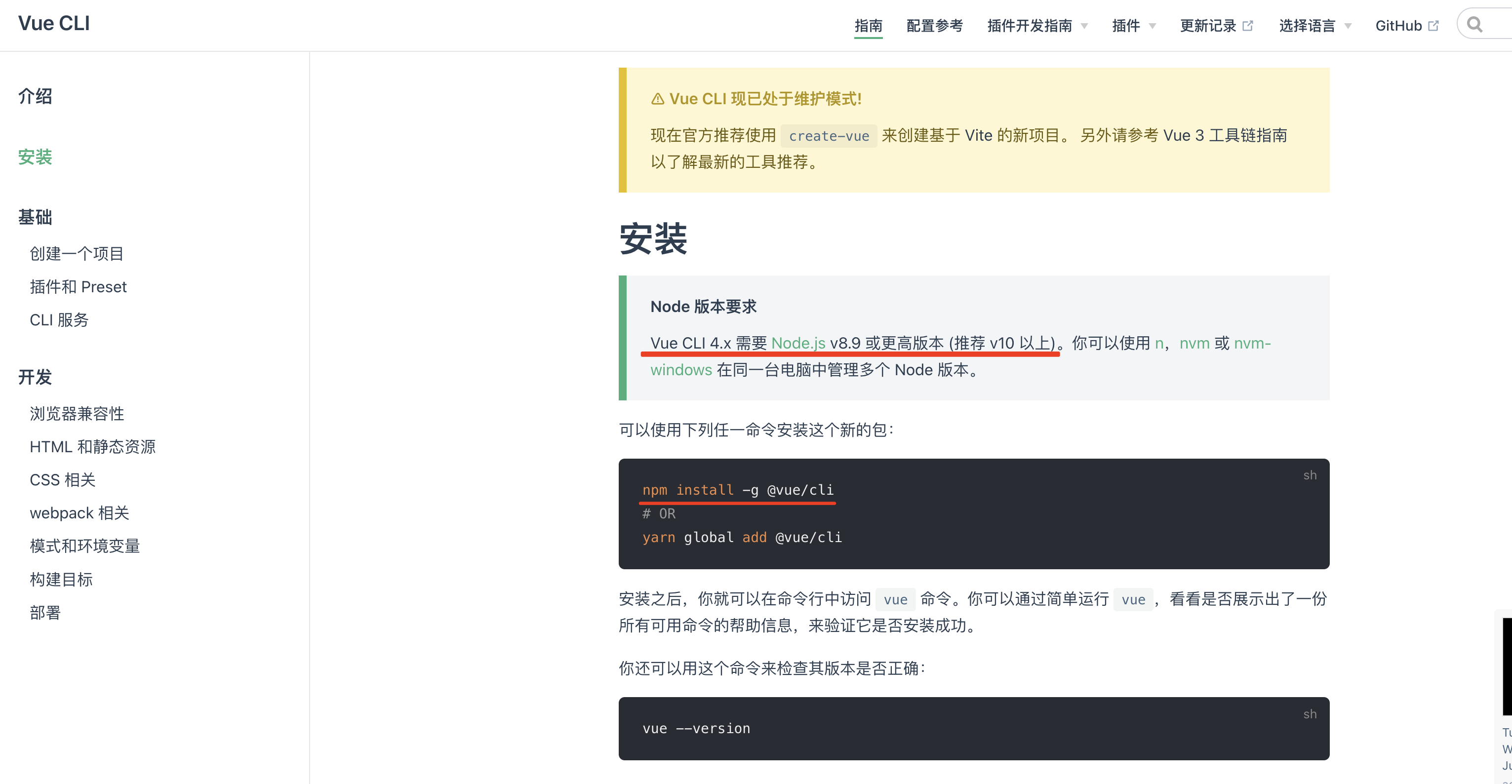Click the yarn global add @vue/cli line

click(742, 537)
